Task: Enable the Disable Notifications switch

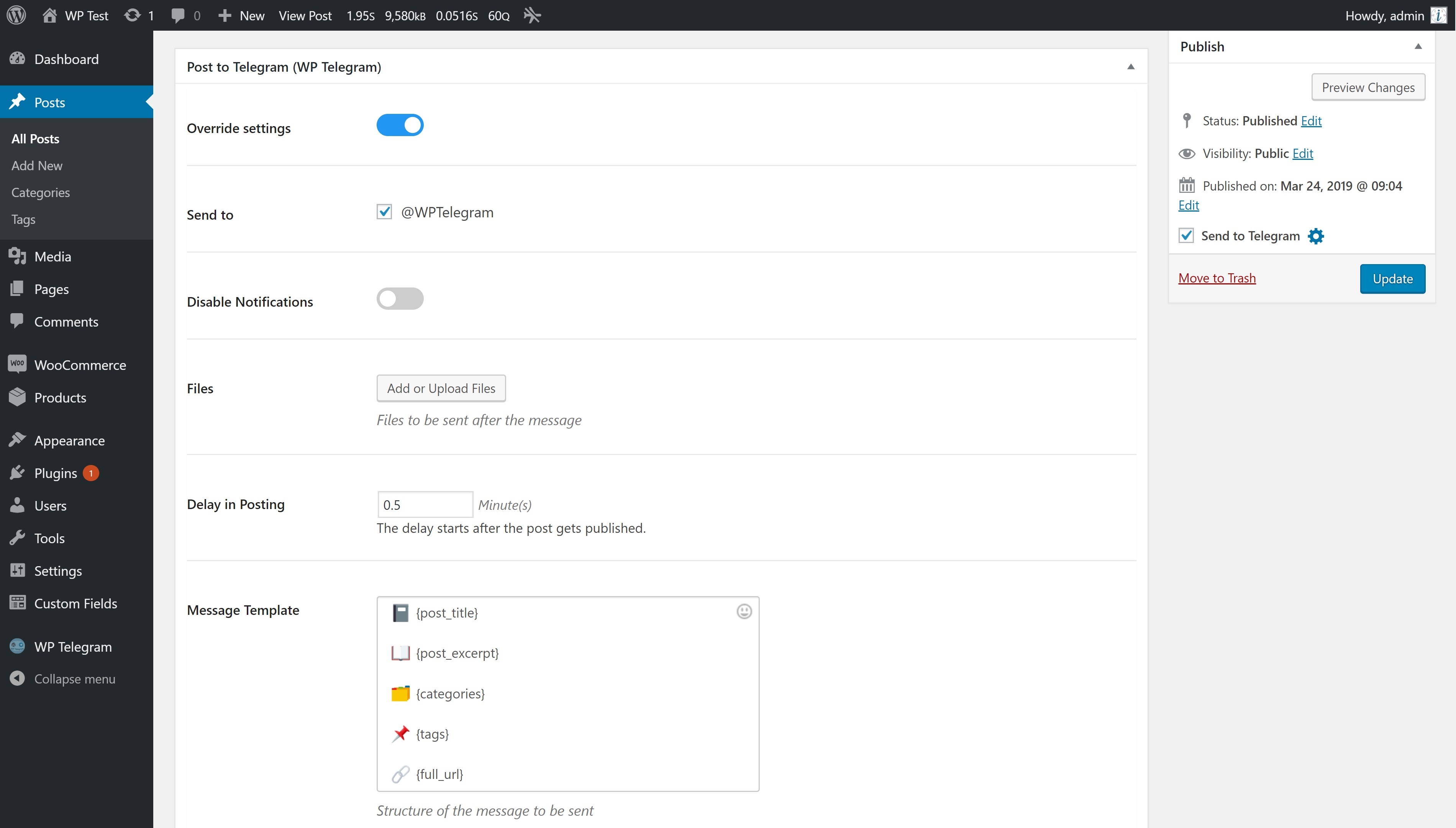Action: click(x=400, y=299)
